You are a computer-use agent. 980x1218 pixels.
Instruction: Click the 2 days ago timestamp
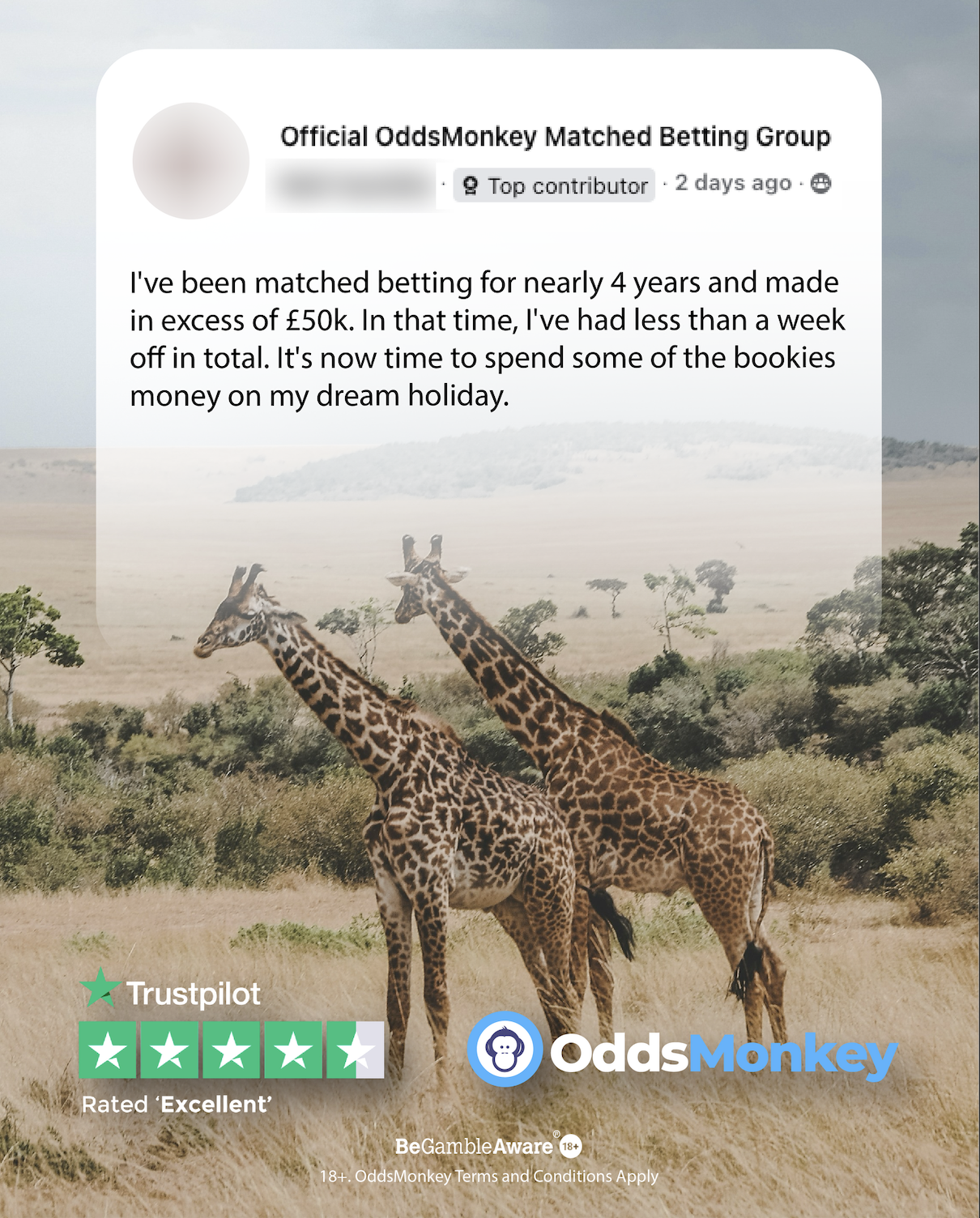(x=733, y=184)
